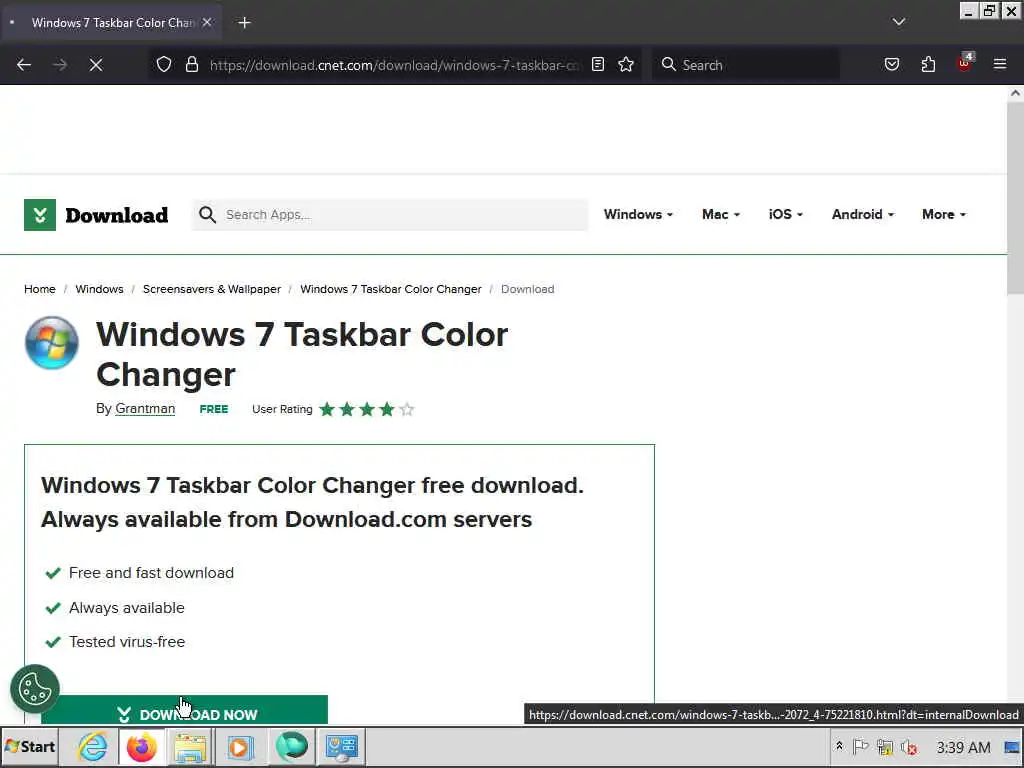
Task: Click the site security padlock icon
Action: pyautogui.click(x=191, y=64)
